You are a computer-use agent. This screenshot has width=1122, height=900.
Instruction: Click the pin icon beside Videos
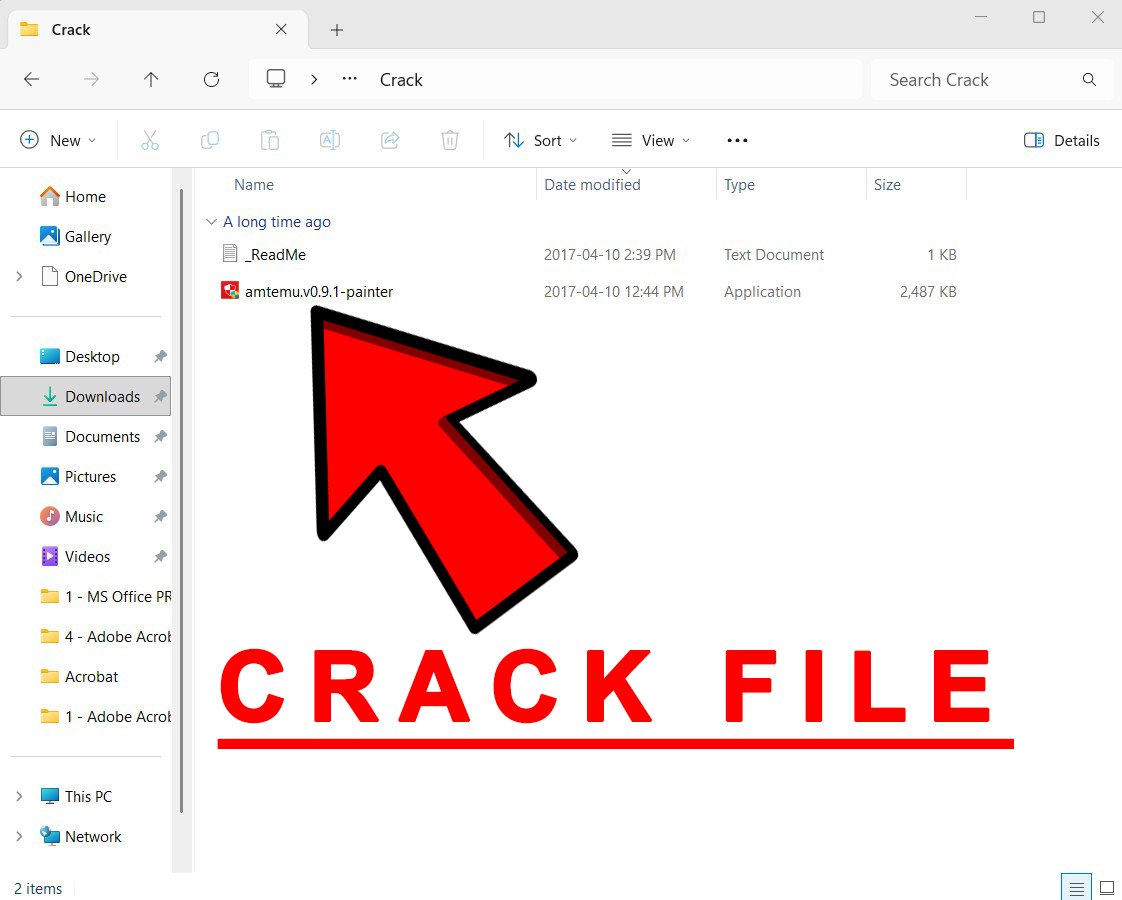pos(160,556)
